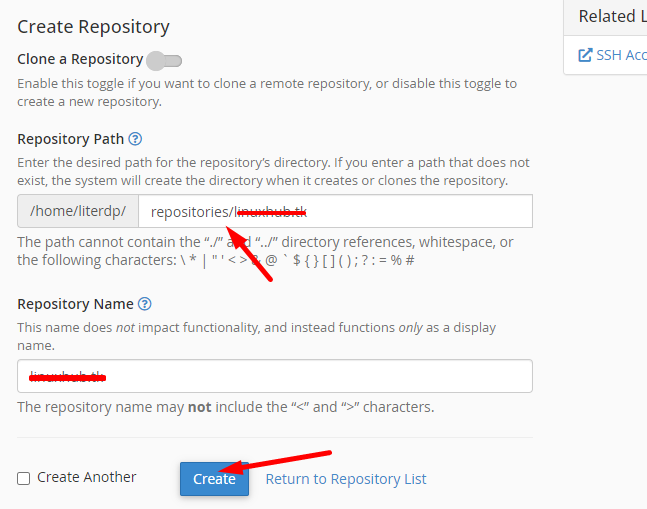Open the Repository Name help icon
The width and height of the screenshot is (647, 509).
[144, 304]
